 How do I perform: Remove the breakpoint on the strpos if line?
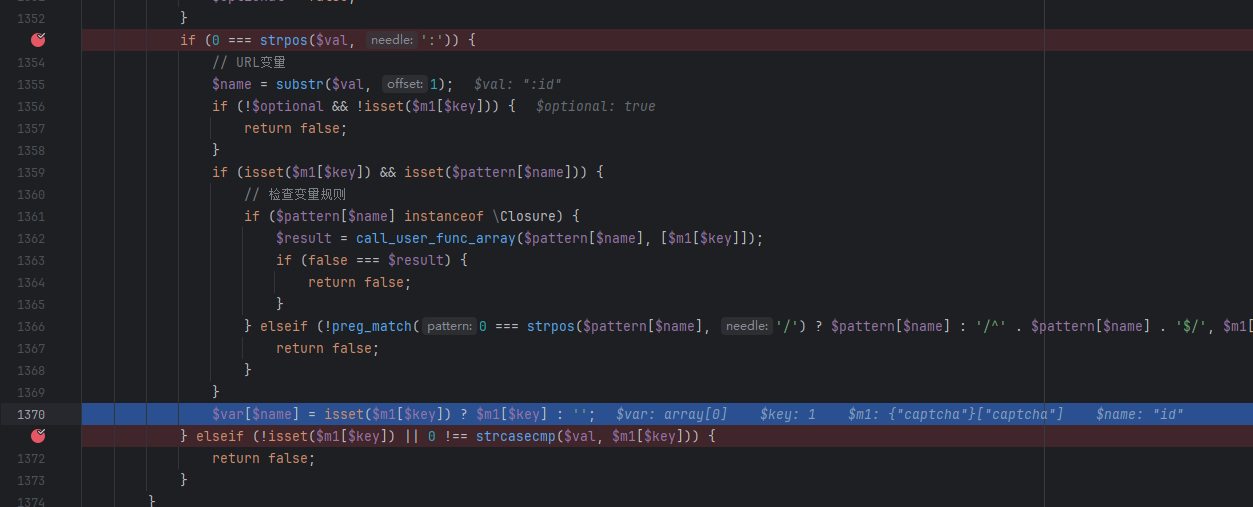38,40
